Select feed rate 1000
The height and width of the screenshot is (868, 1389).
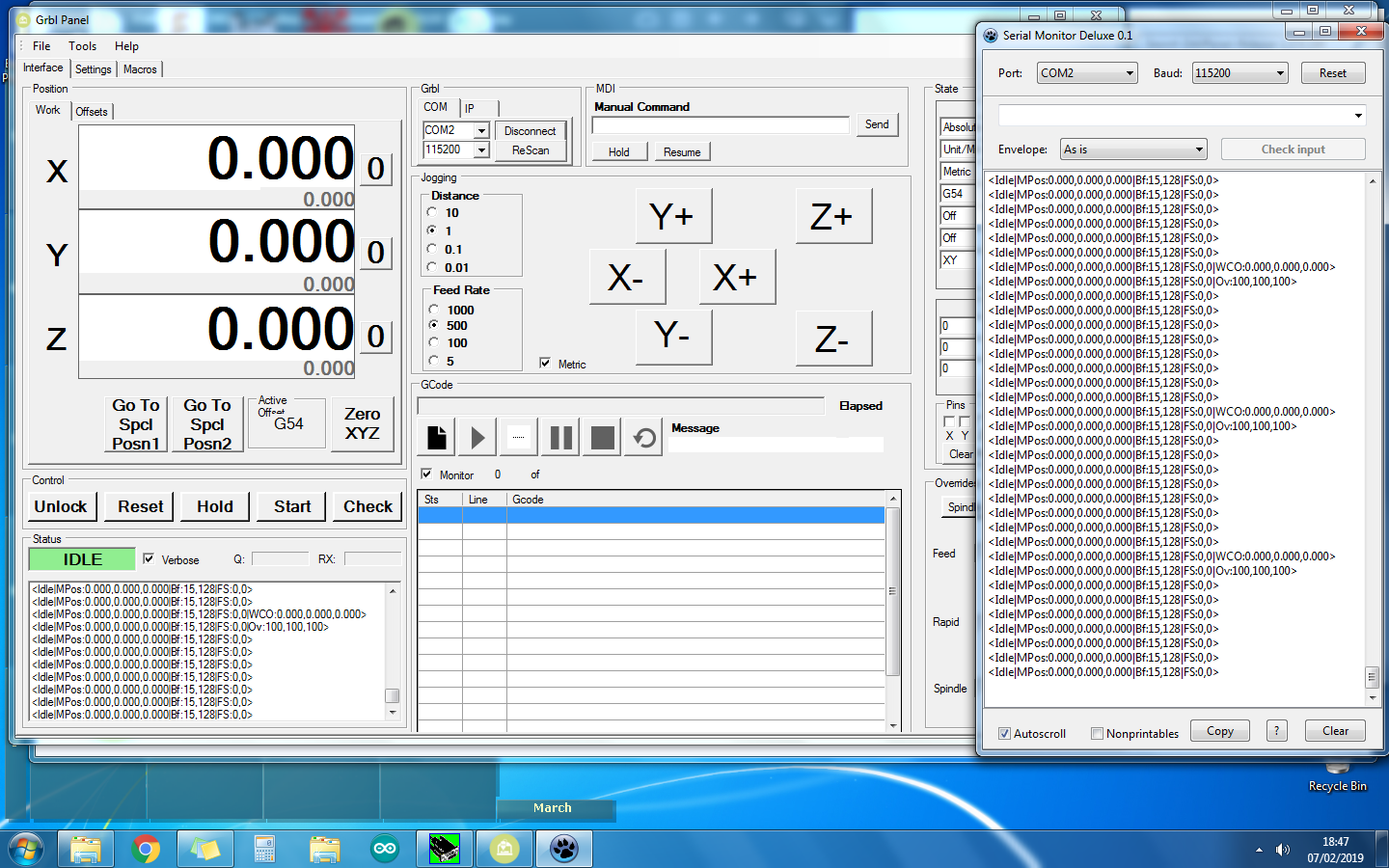434,310
